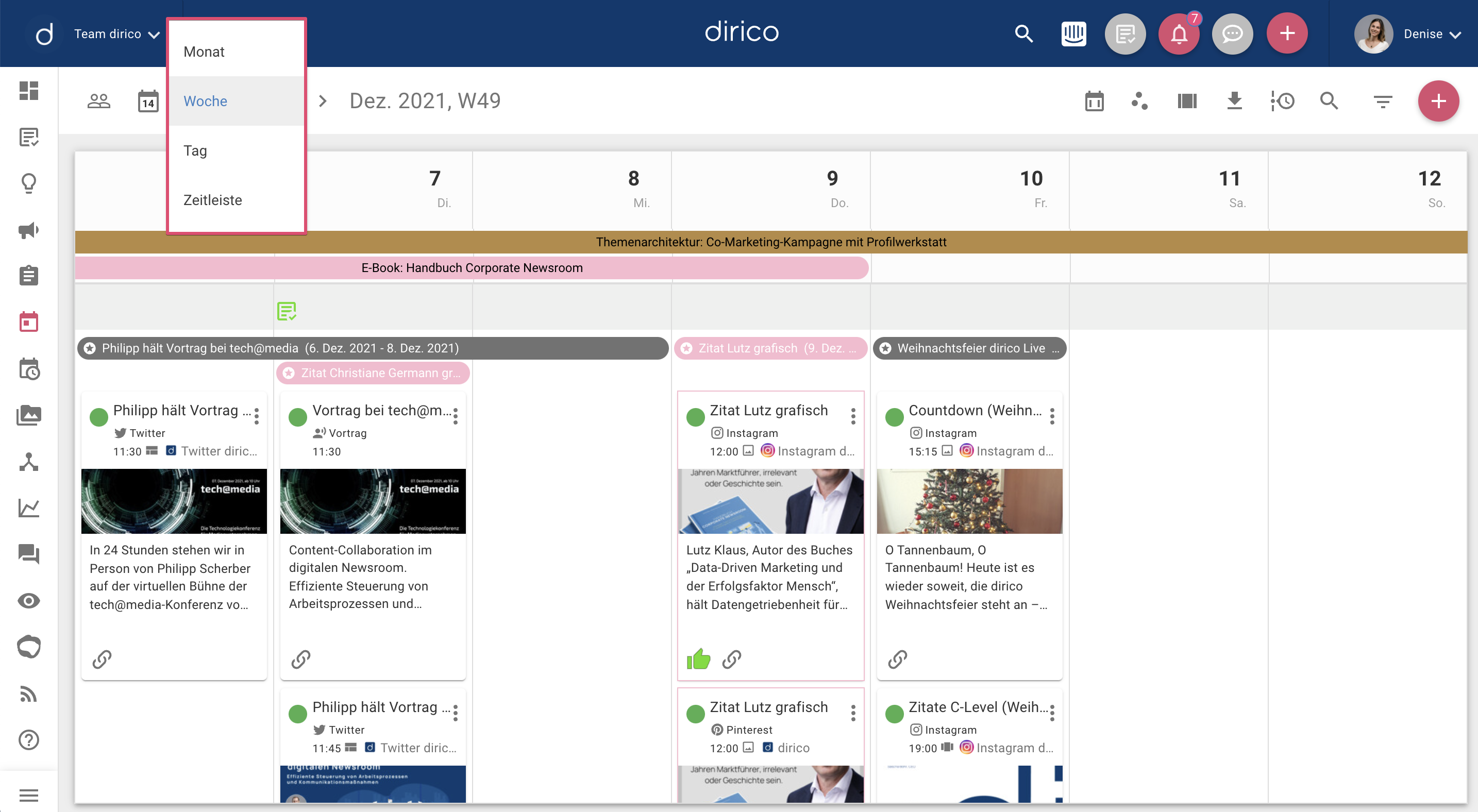Open the tasks checklist sidebar icon
The width and height of the screenshot is (1478, 812).
pos(29,137)
